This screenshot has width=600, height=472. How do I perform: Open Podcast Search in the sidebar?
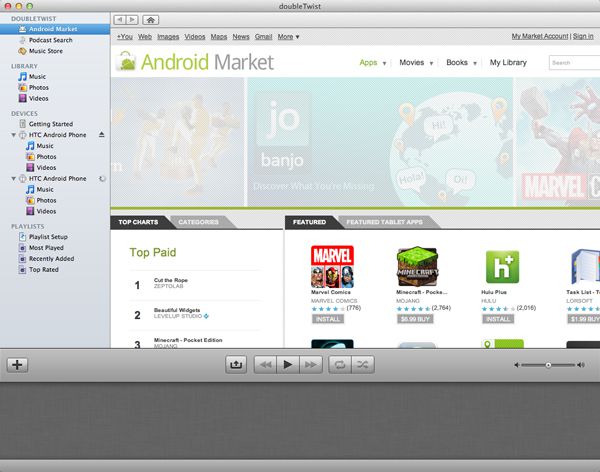point(50,40)
